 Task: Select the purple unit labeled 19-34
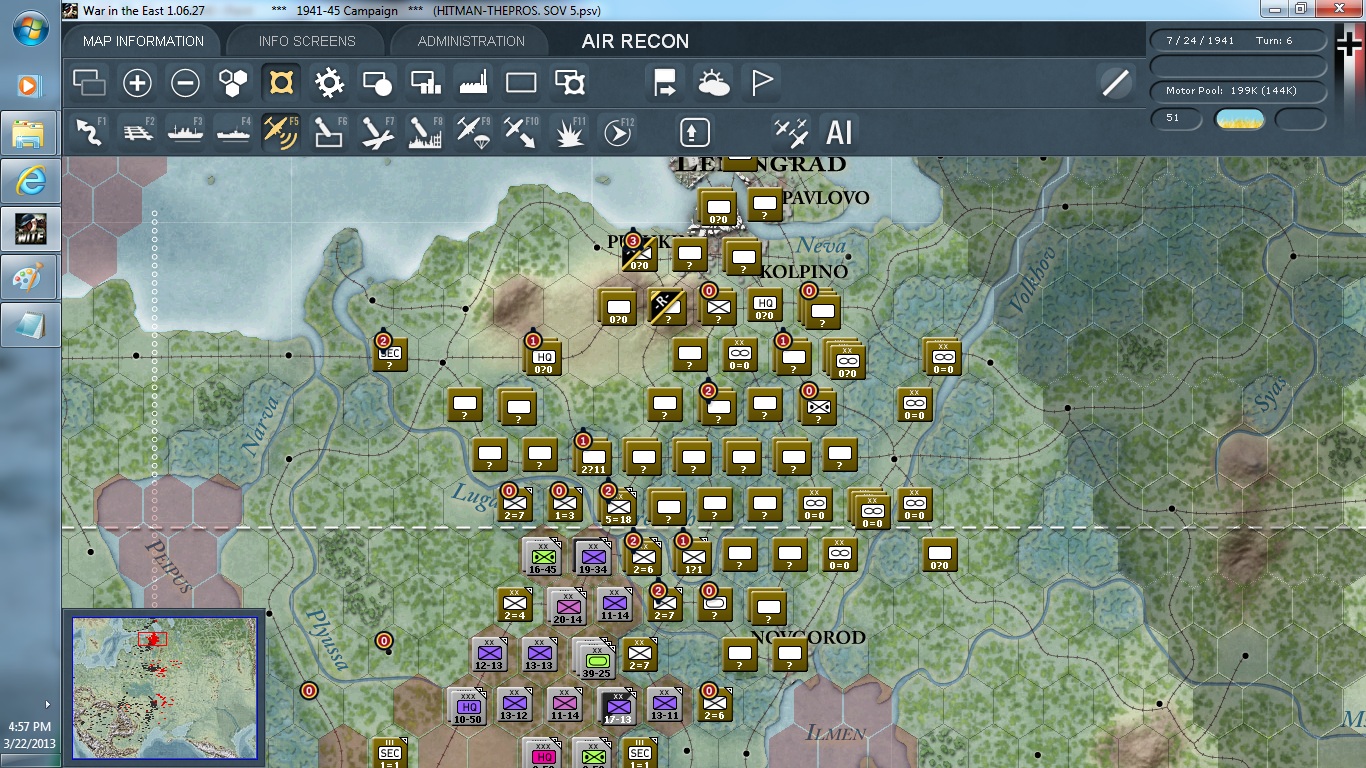pos(593,558)
